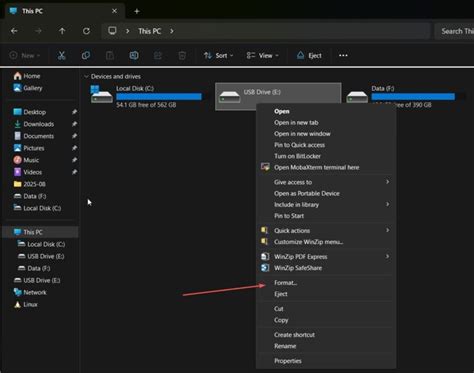The width and height of the screenshot is (474, 373).
Task: Click the Copy toolbar icon
Action: click(x=86, y=55)
